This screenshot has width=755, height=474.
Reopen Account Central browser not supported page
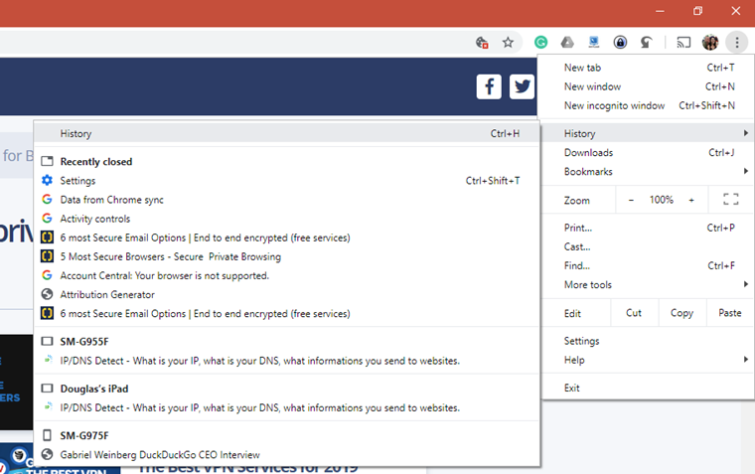tap(287, 276)
